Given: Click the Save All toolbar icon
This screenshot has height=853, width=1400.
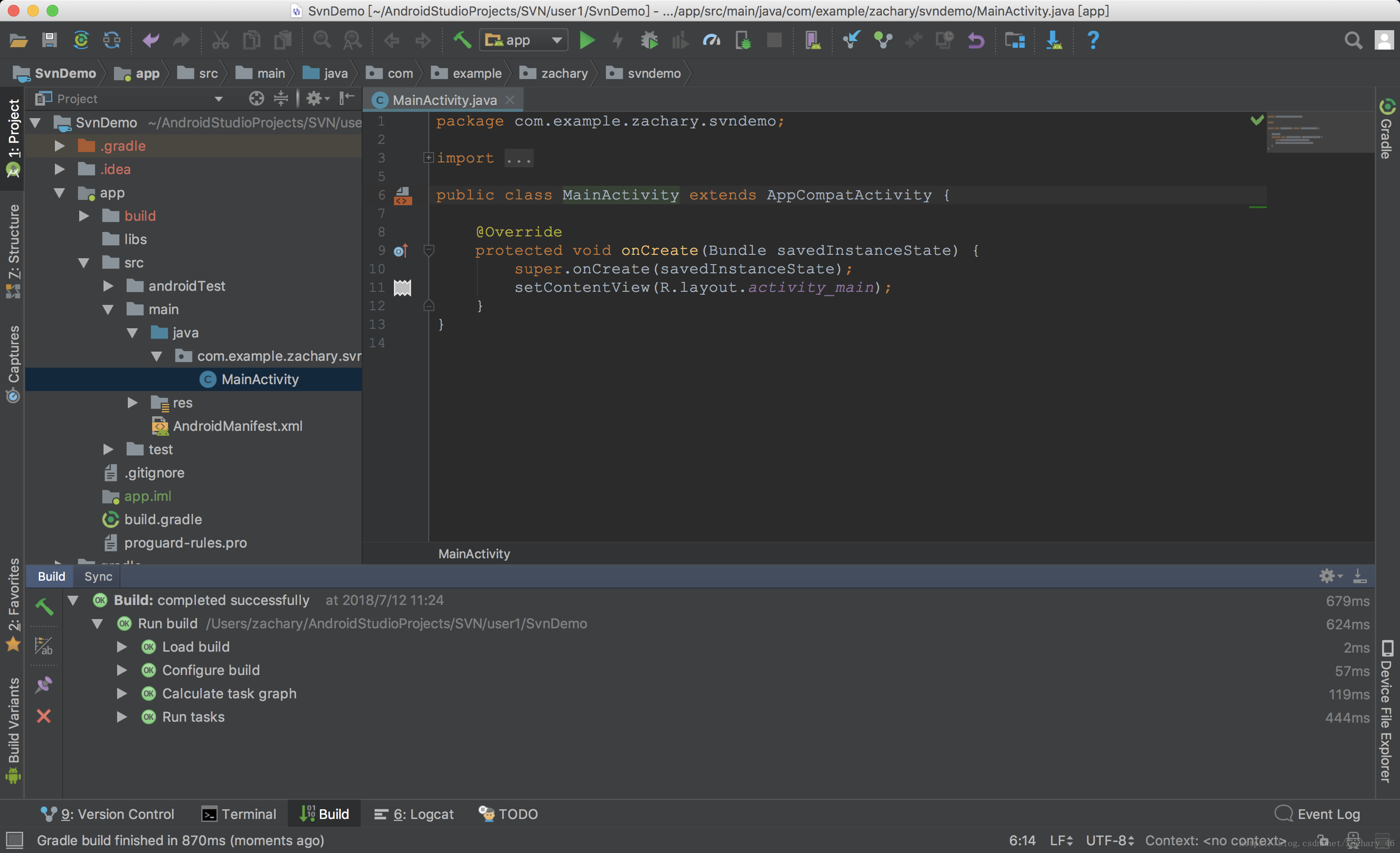Looking at the screenshot, I should coord(50,40).
